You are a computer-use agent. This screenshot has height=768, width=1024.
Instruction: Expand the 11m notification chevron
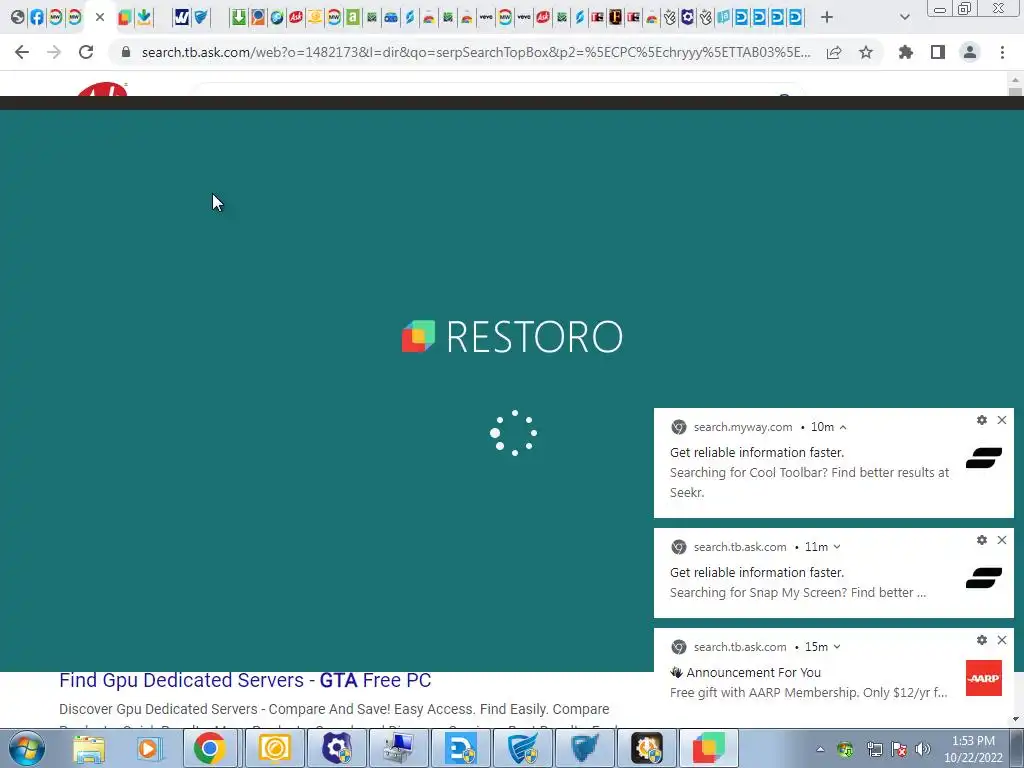837,547
